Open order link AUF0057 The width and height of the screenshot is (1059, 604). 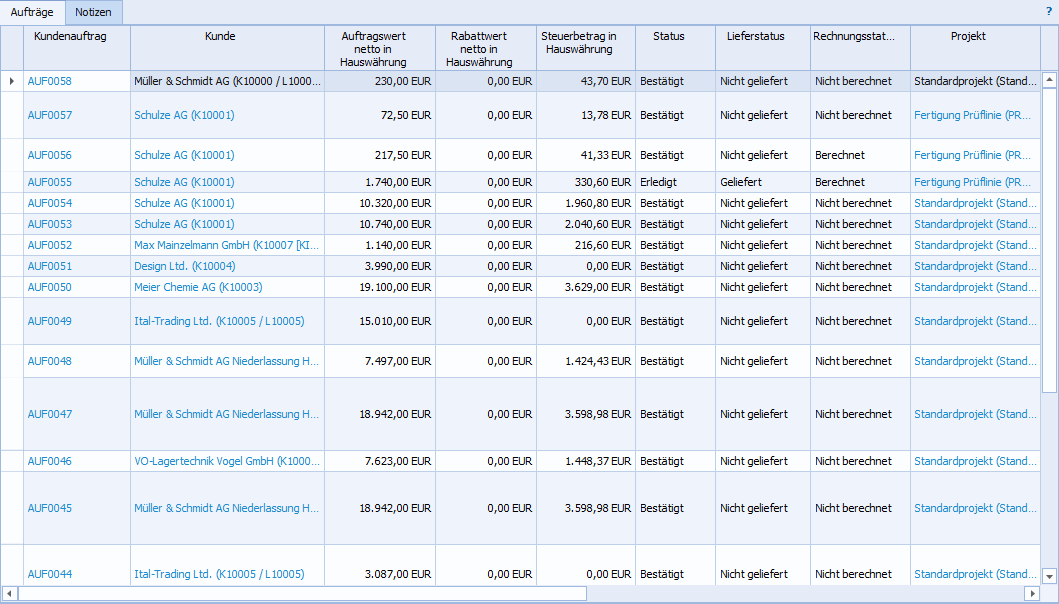[50, 115]
